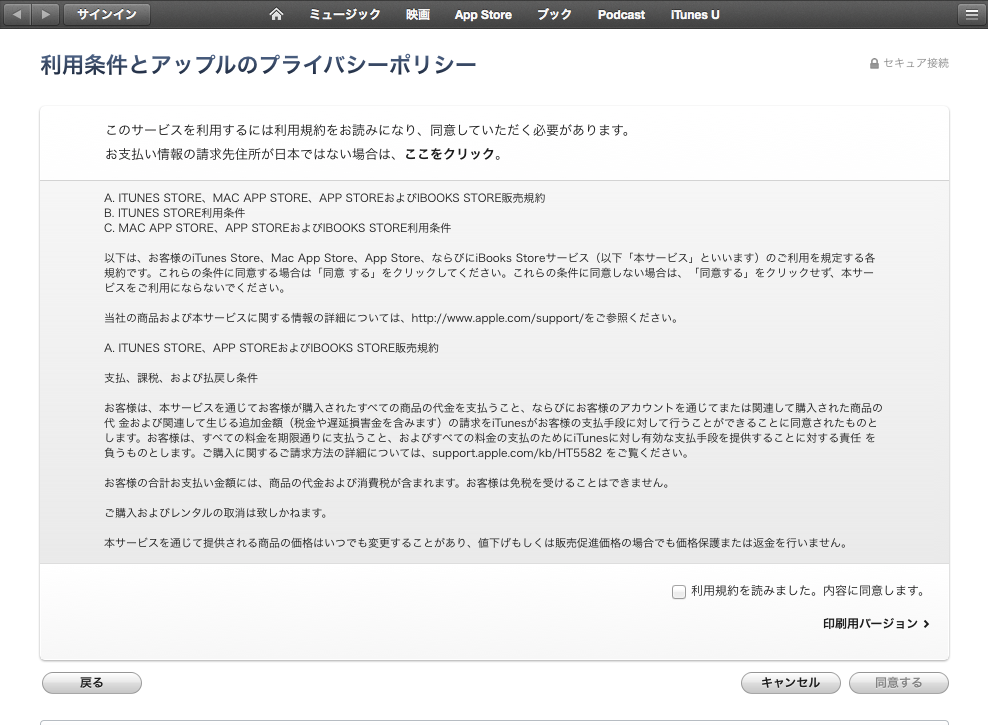Switch to the App Store section
The image size is (988, 725).
point(483,14)
